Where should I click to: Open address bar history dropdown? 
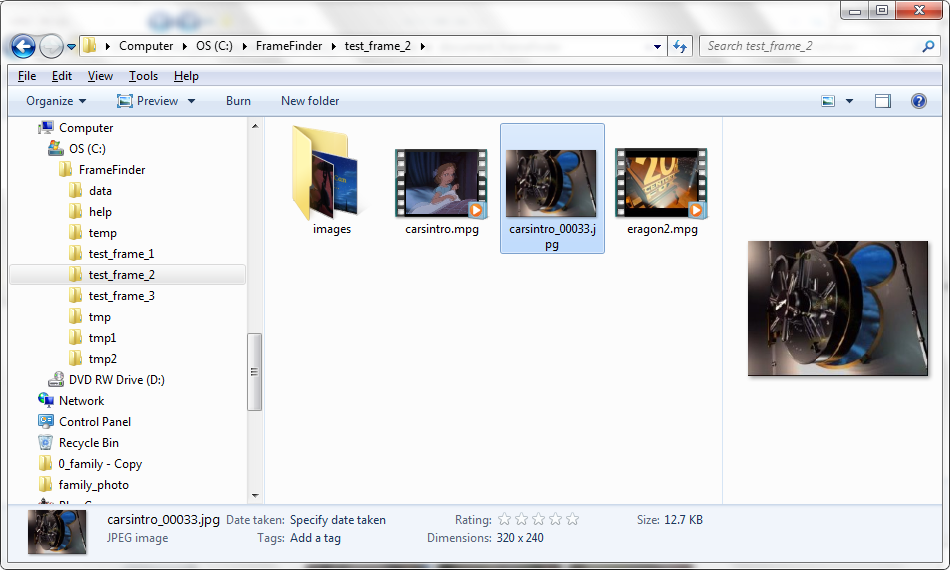(657, 47)
